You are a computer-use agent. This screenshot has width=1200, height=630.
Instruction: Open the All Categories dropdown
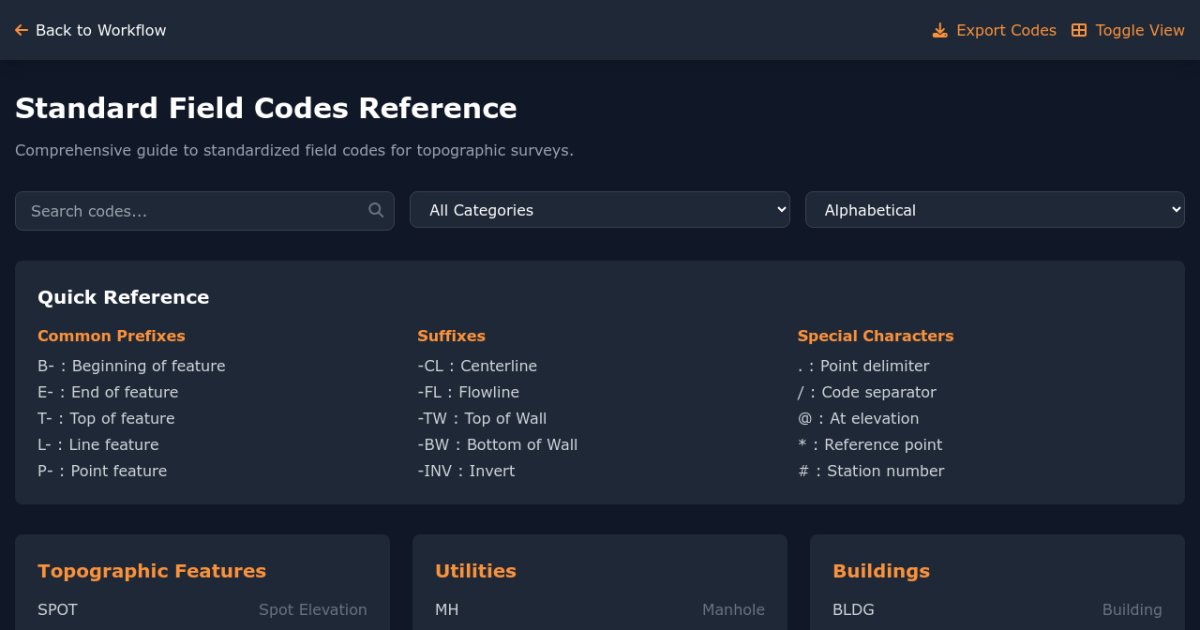pyautogui.click(x=600, y=210)
